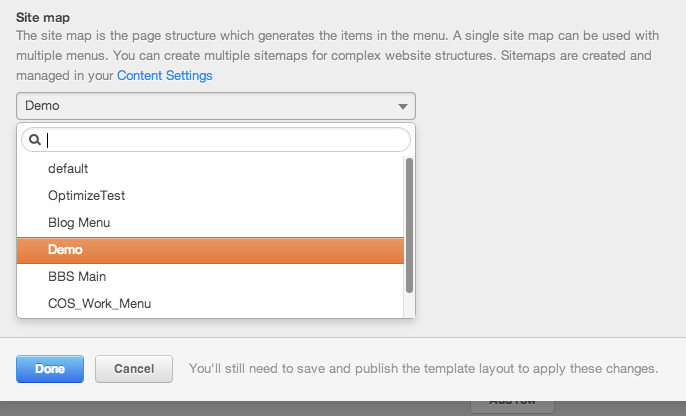
Task: Click the site map description paragraph
Action: [337, 56]
